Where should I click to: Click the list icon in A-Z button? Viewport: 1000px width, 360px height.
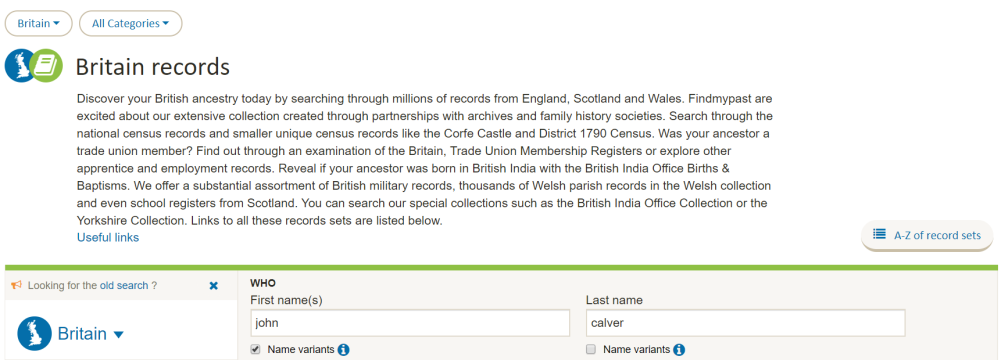pos(879,234)
